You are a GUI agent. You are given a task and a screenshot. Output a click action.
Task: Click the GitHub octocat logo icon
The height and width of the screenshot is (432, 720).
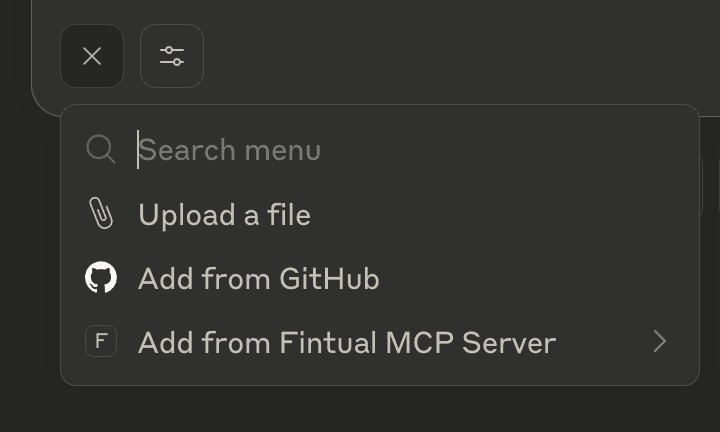point(101,277)
